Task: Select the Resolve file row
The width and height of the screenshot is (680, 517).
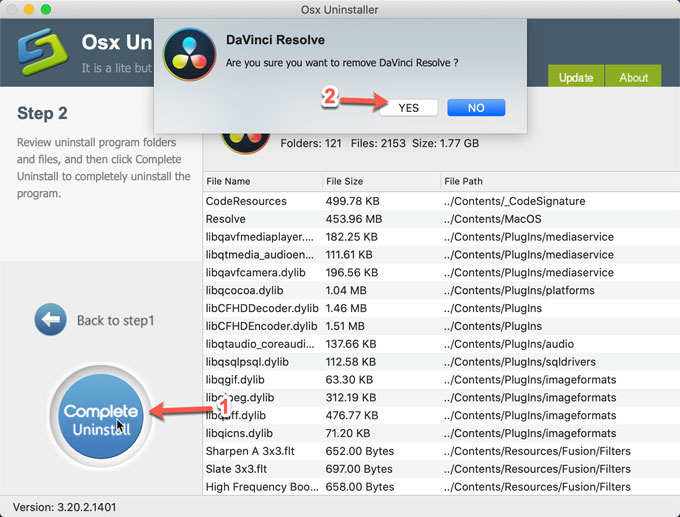Action: click(x=441, y=219)
